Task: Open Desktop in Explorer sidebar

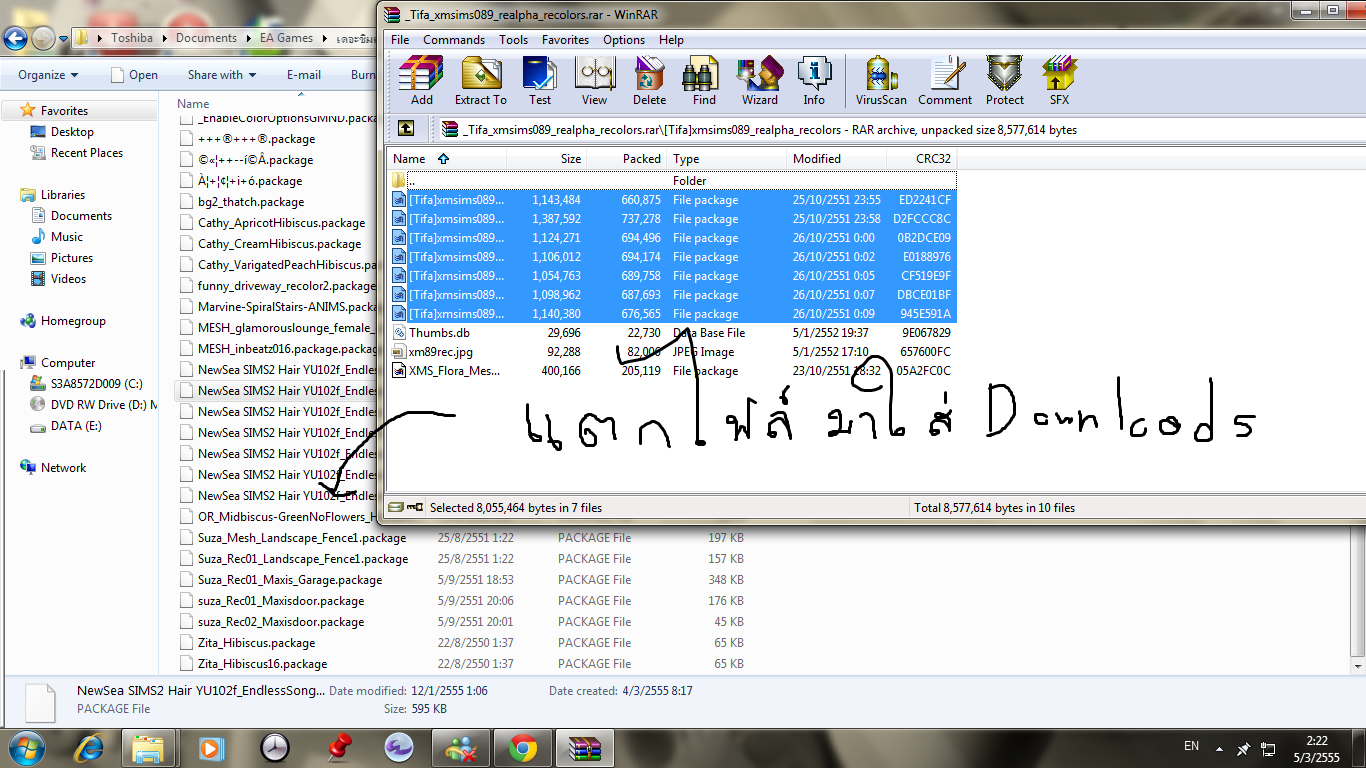Action: tap(72, 132)
